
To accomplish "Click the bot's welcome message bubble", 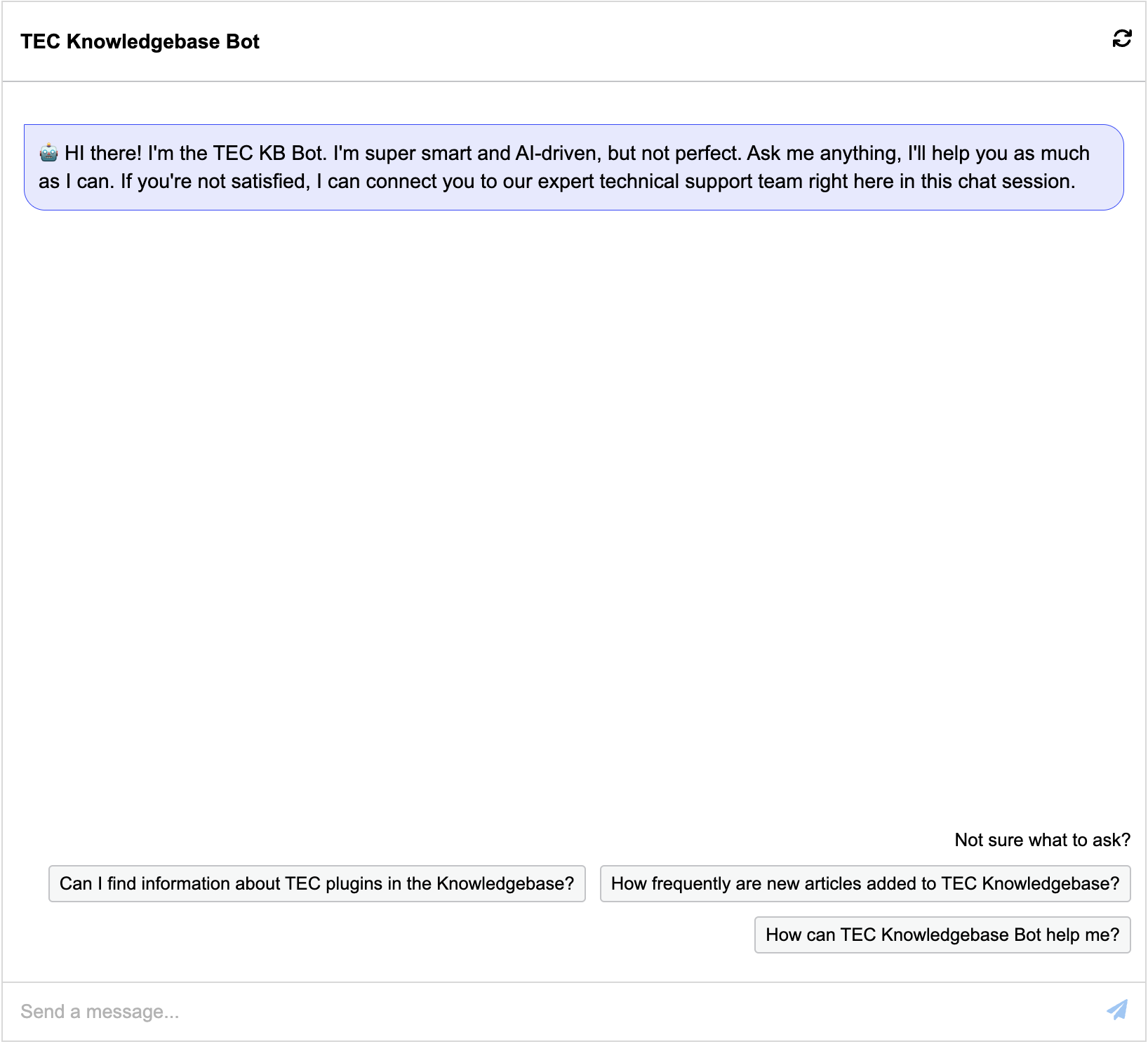I will click(573, 167).
